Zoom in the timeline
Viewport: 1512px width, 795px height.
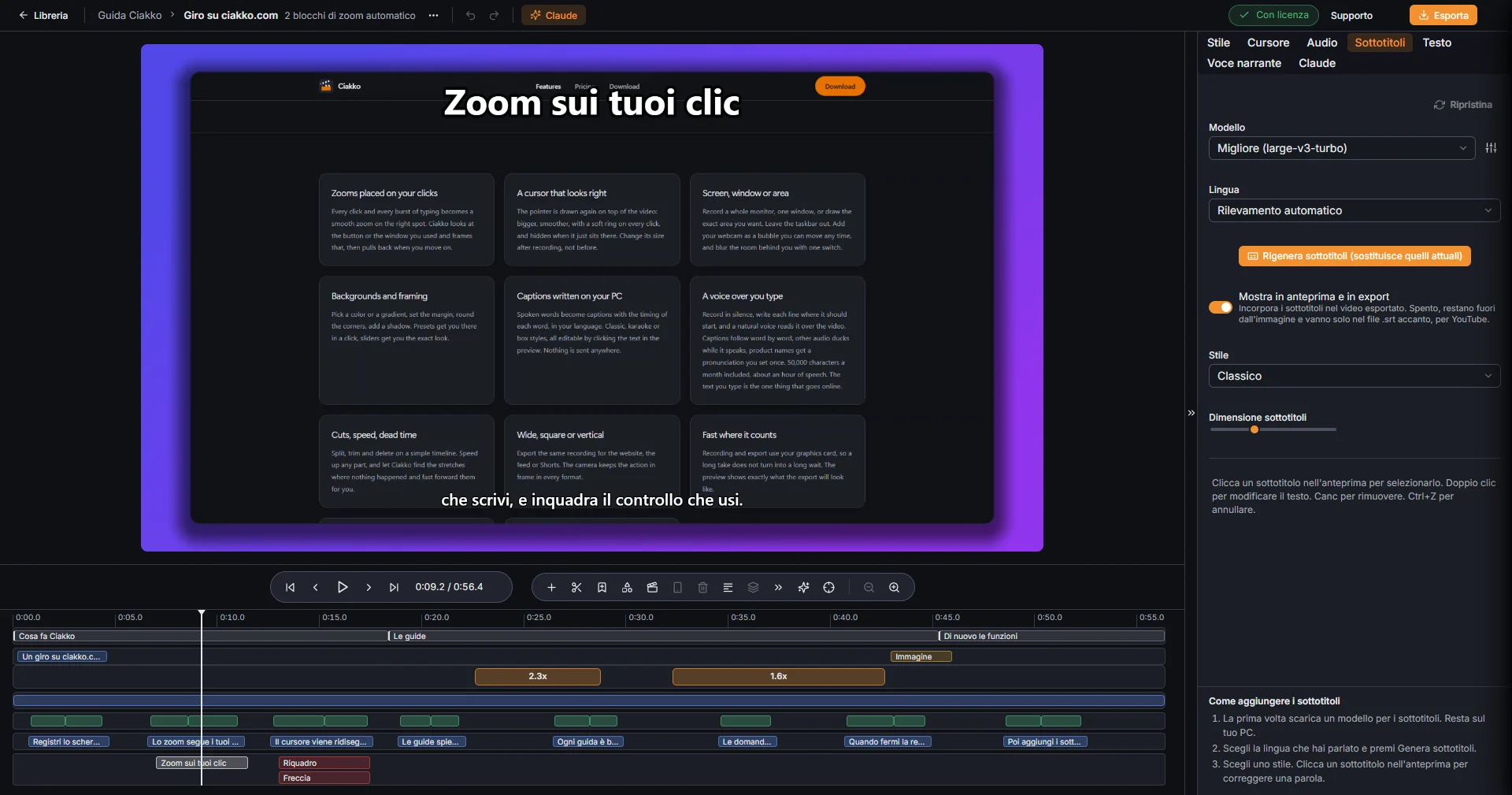894,587
